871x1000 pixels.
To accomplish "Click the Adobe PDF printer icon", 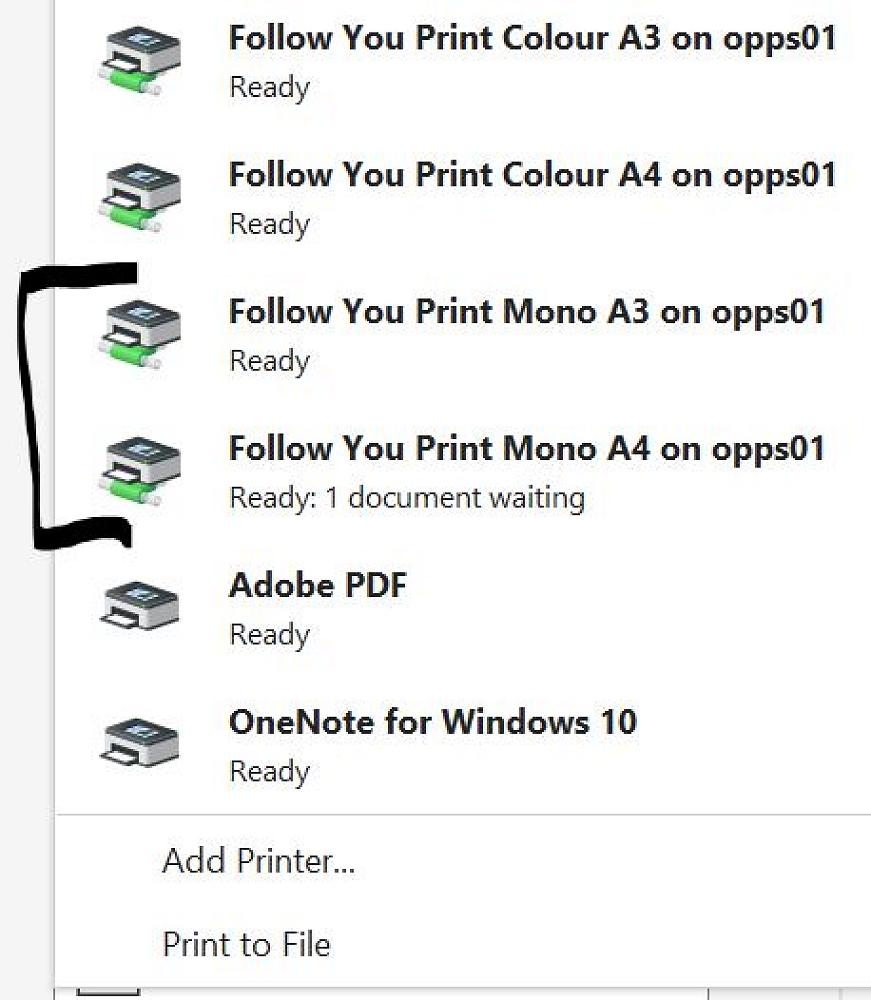I will click(140, 607).
